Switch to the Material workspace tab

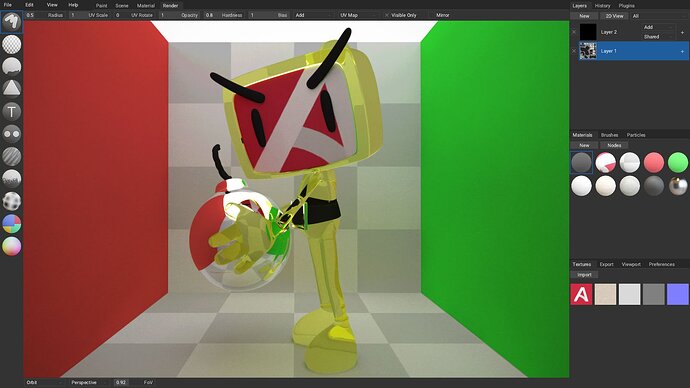click(146, 6)
